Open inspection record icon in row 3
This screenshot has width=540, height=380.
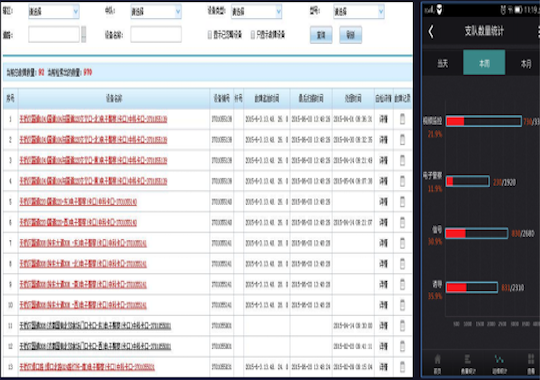402,161
